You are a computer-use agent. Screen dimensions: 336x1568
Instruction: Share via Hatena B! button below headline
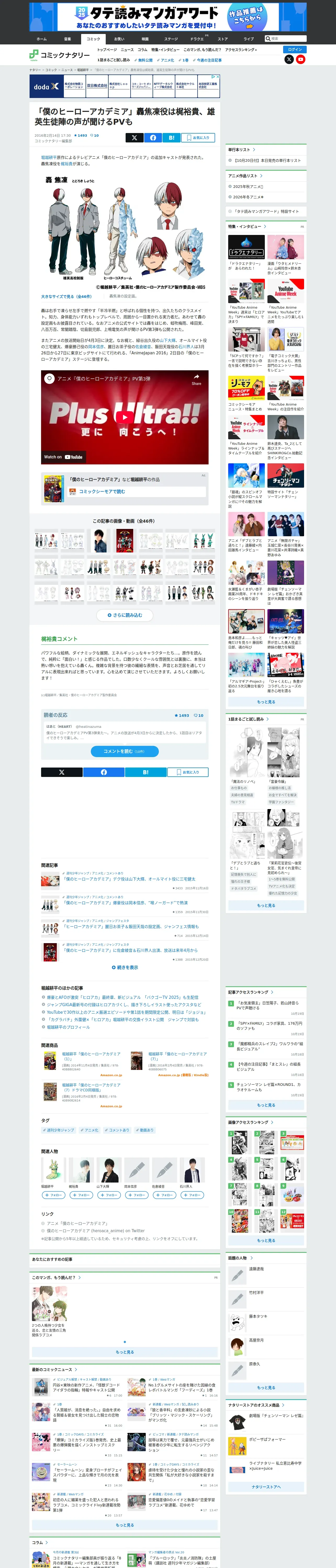(171, 137)
